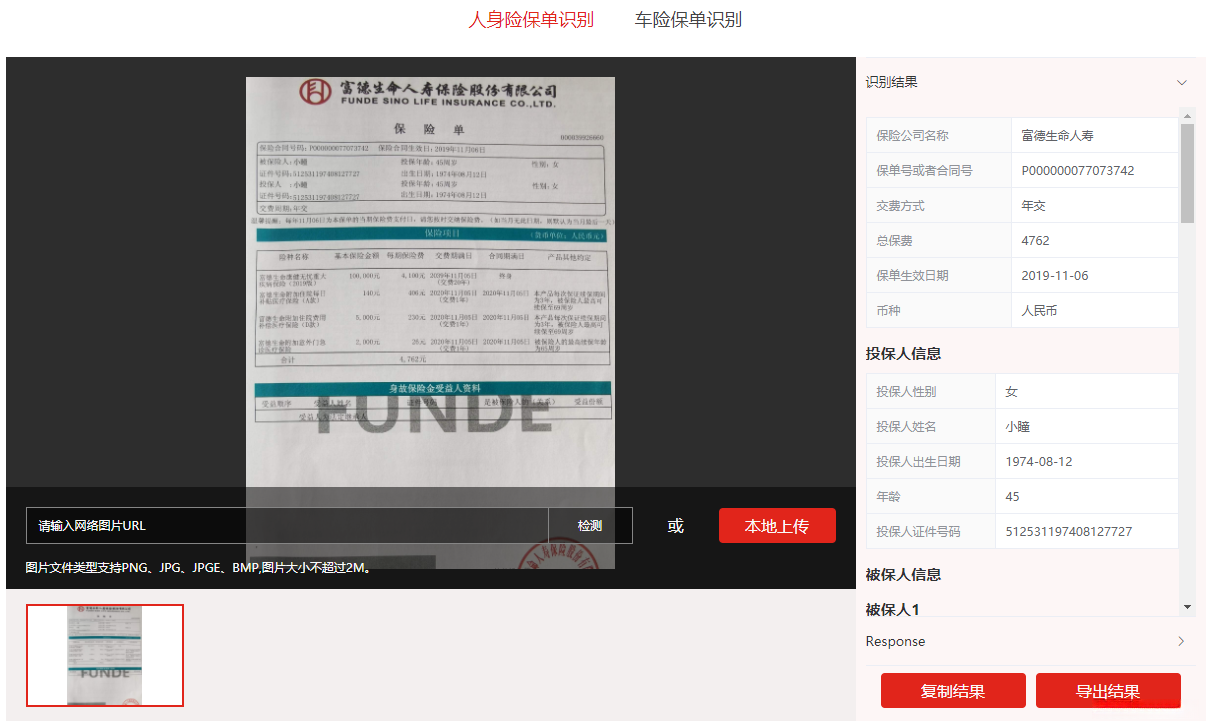Expand the Response section chevron
Viewport: 1212px width, 727px height.
pos(1181,641)
